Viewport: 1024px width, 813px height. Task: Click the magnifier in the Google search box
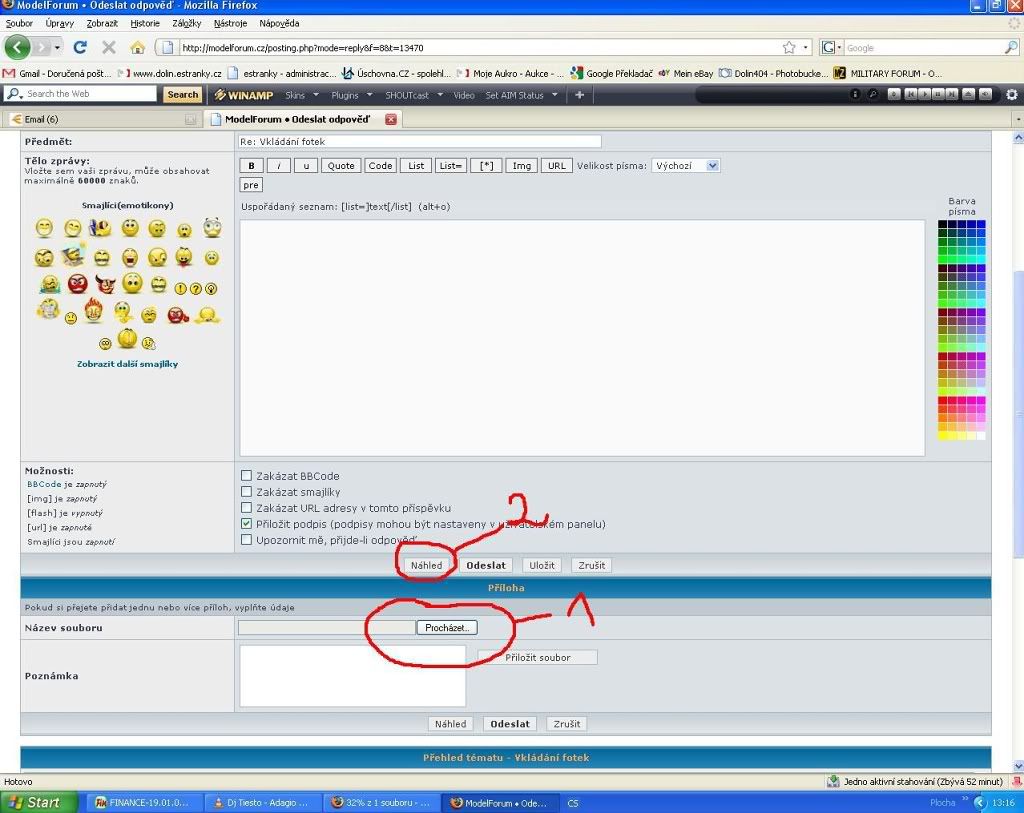(1010, 48)
